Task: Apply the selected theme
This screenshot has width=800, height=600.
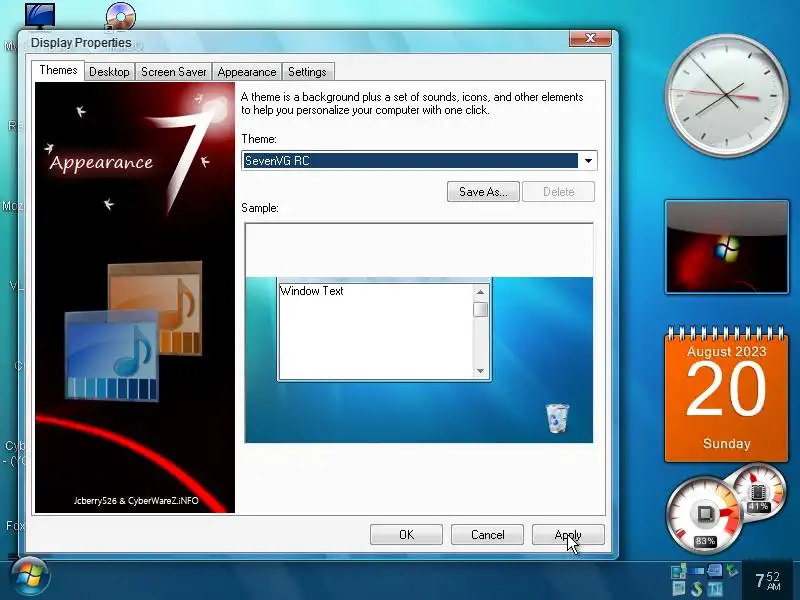Action: 568,535
